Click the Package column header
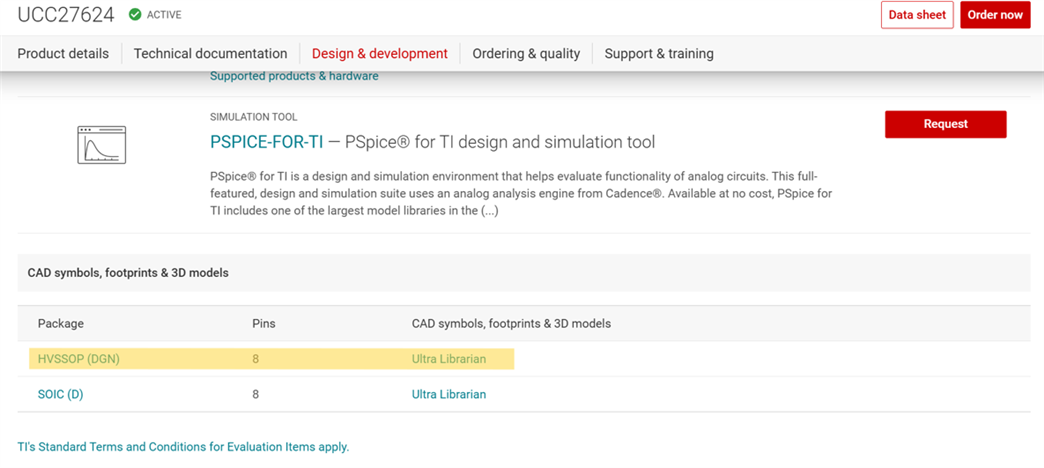Image resolution: width=1044 pixels, height=468 pixels. pos(61,324)
